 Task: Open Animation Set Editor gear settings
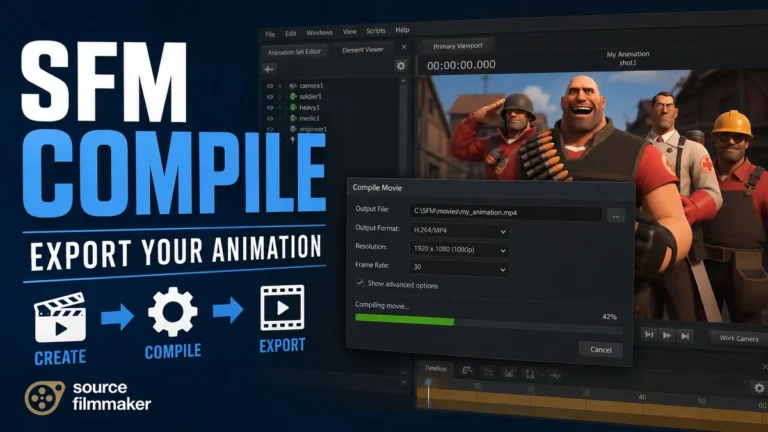(x=401, y=66)
